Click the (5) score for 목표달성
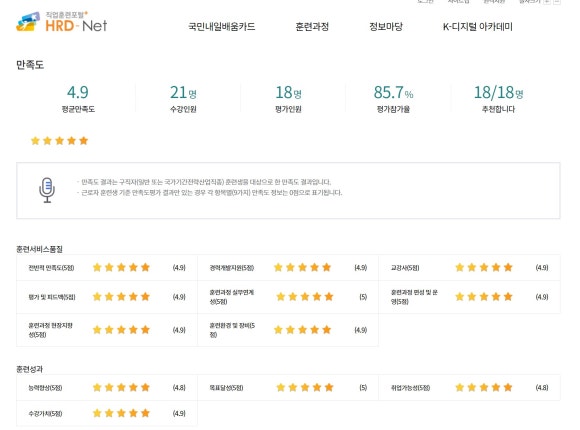580x430 pixels. [x=363, y=387]
